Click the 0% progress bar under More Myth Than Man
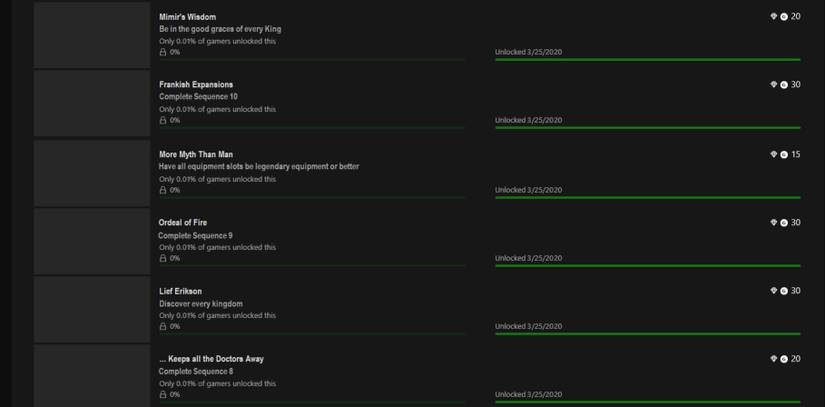This screenshot has width=825, height=407. click(311, 197)
